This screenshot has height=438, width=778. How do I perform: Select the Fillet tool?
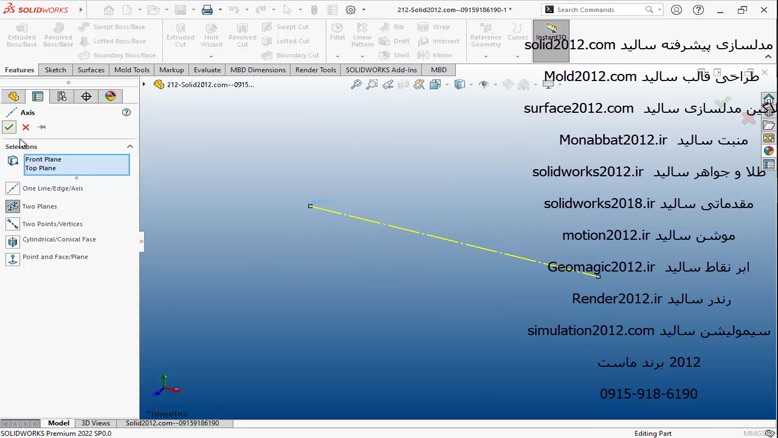[337, 31]
